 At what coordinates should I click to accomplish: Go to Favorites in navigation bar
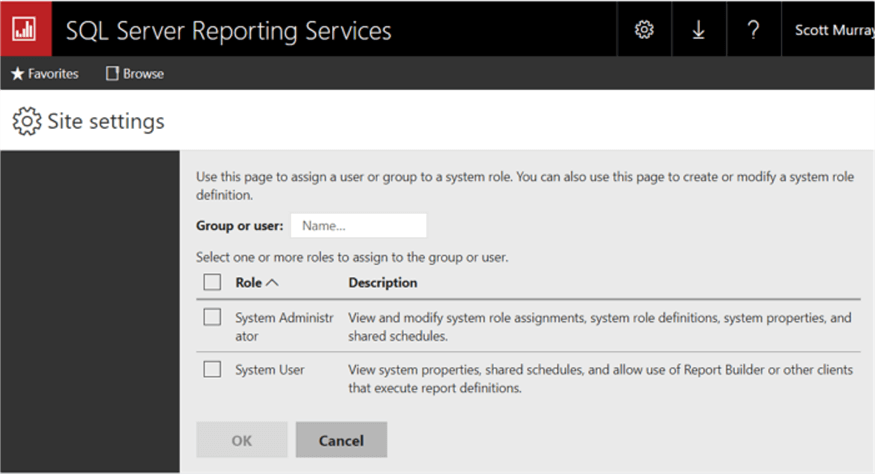point(45,74)
